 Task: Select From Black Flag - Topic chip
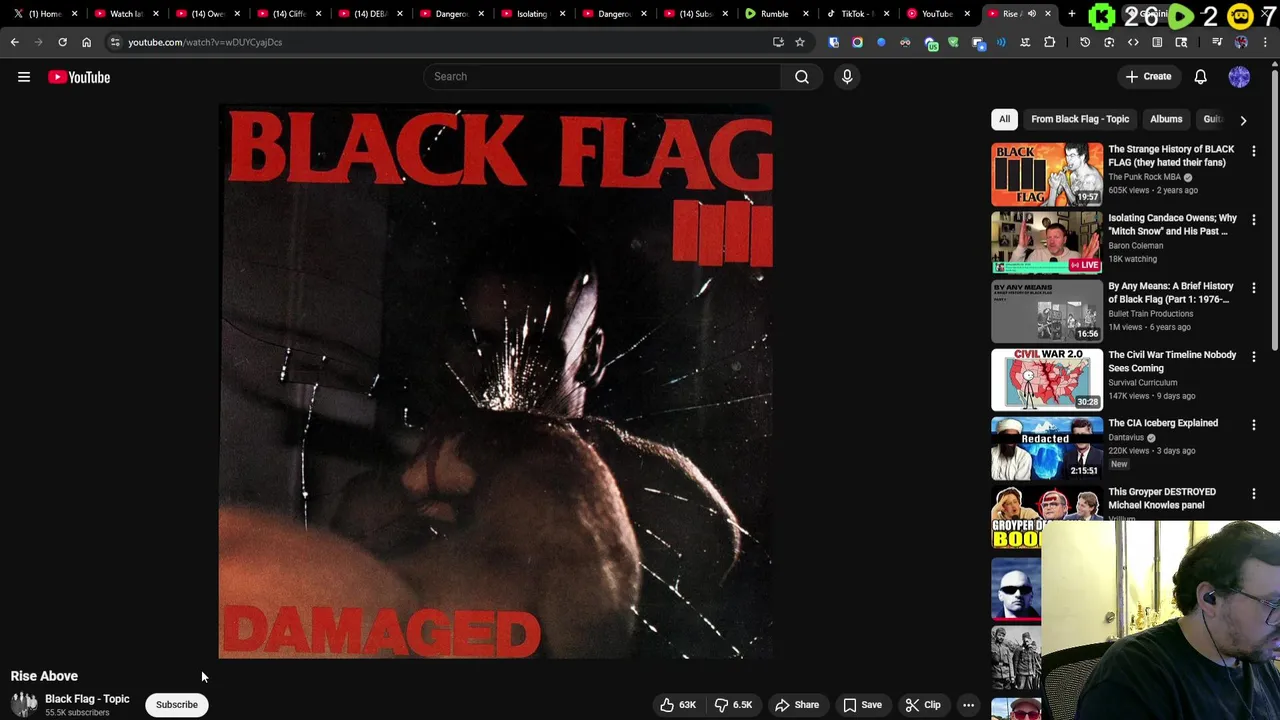click(1080, 119)
